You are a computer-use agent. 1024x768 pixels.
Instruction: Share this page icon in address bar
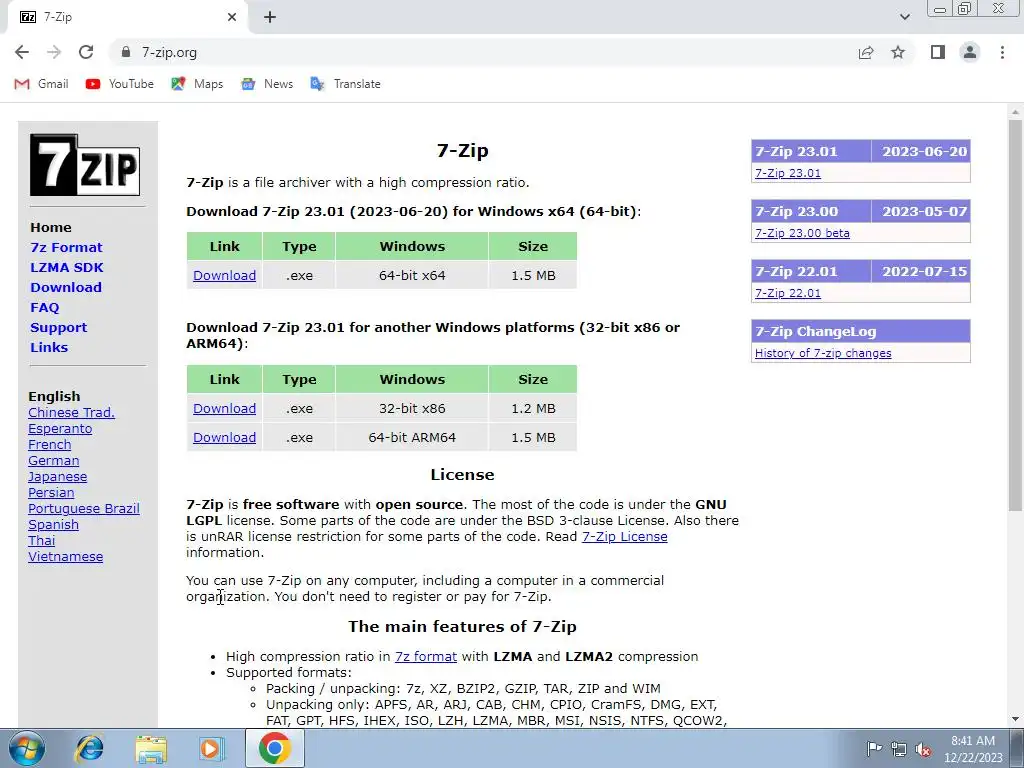click(x=866, y=52)
